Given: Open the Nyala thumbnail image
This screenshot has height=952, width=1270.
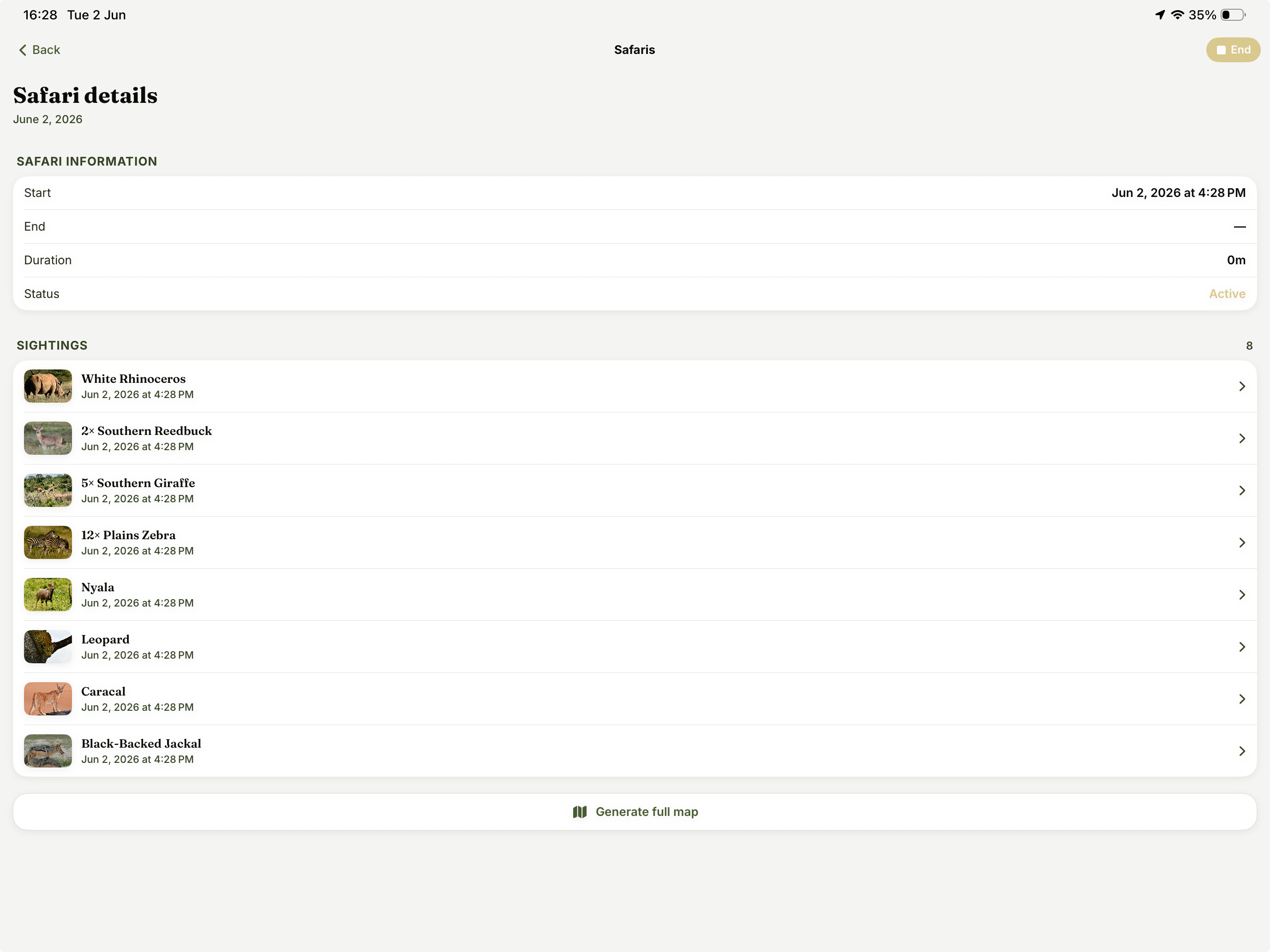Looking at the screenshot, I should (x=48, y=595).
